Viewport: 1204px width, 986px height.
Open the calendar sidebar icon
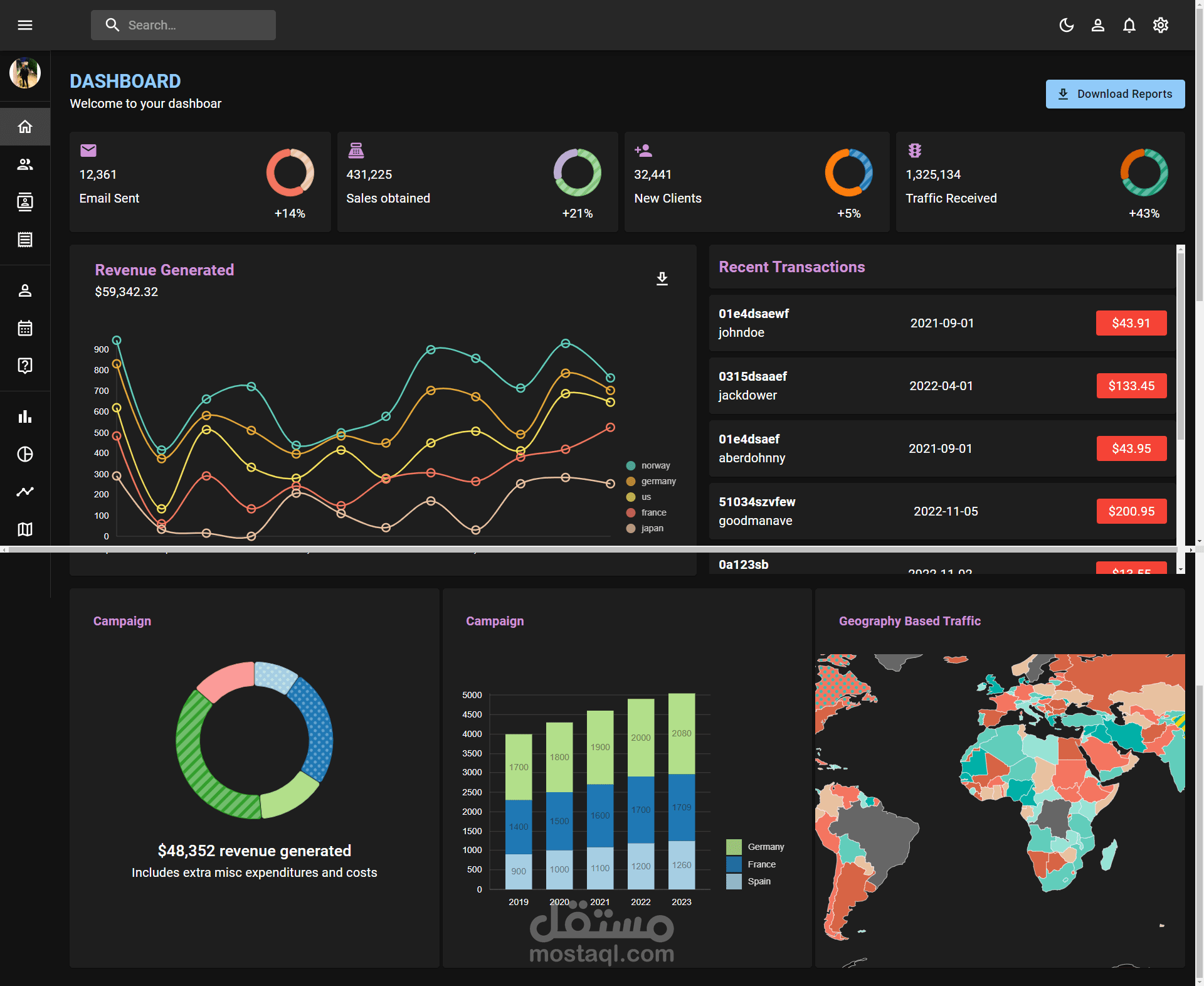25,328
